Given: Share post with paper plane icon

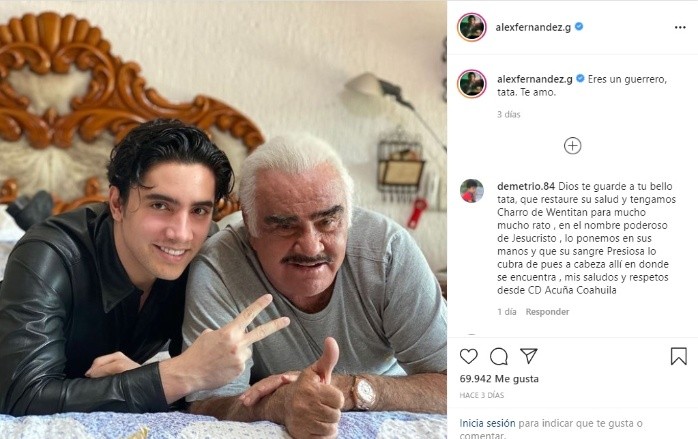Looking at the screenshot, I should (529, 356).
